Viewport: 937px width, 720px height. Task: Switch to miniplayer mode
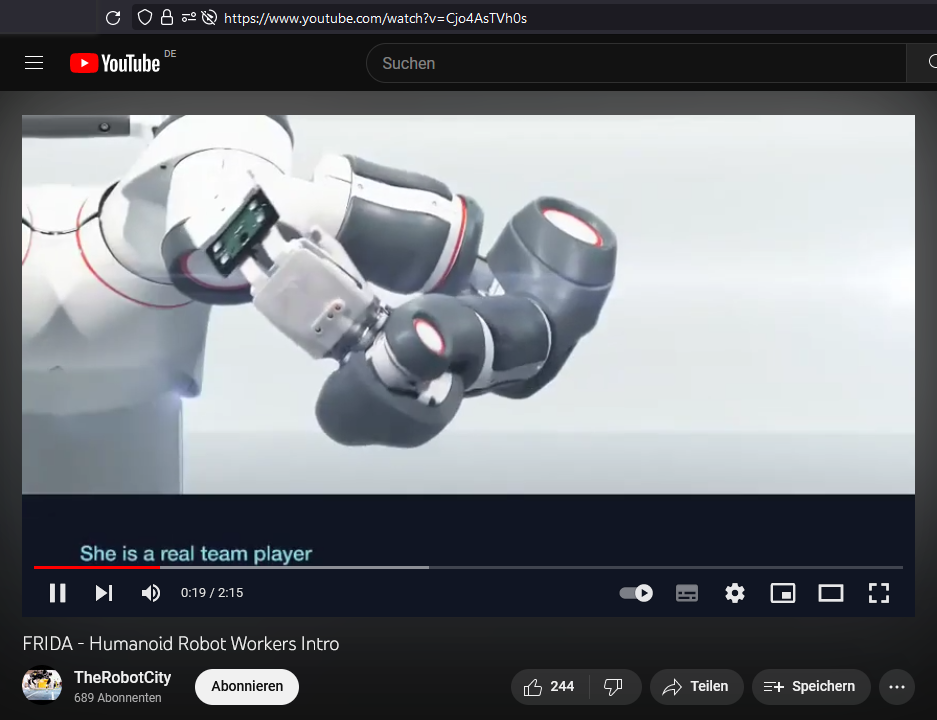[x=782, y=593]
